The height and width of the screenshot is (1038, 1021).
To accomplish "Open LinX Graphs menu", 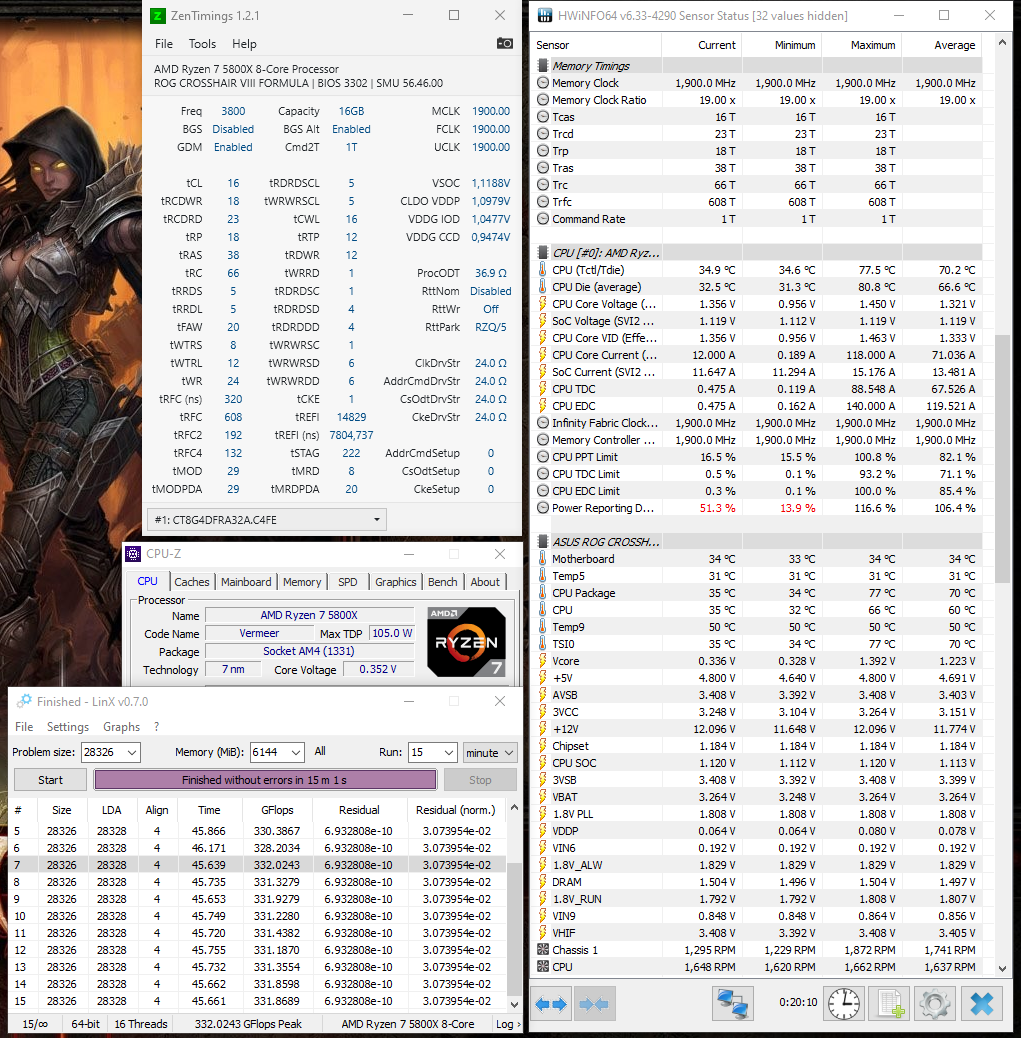I will 121,726.
